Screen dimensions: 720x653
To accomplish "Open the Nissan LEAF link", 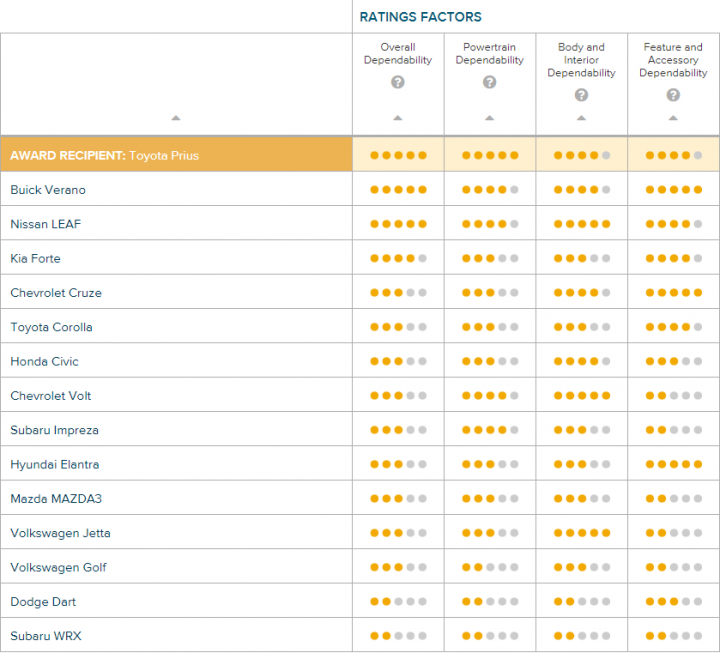I will point(45,224).
